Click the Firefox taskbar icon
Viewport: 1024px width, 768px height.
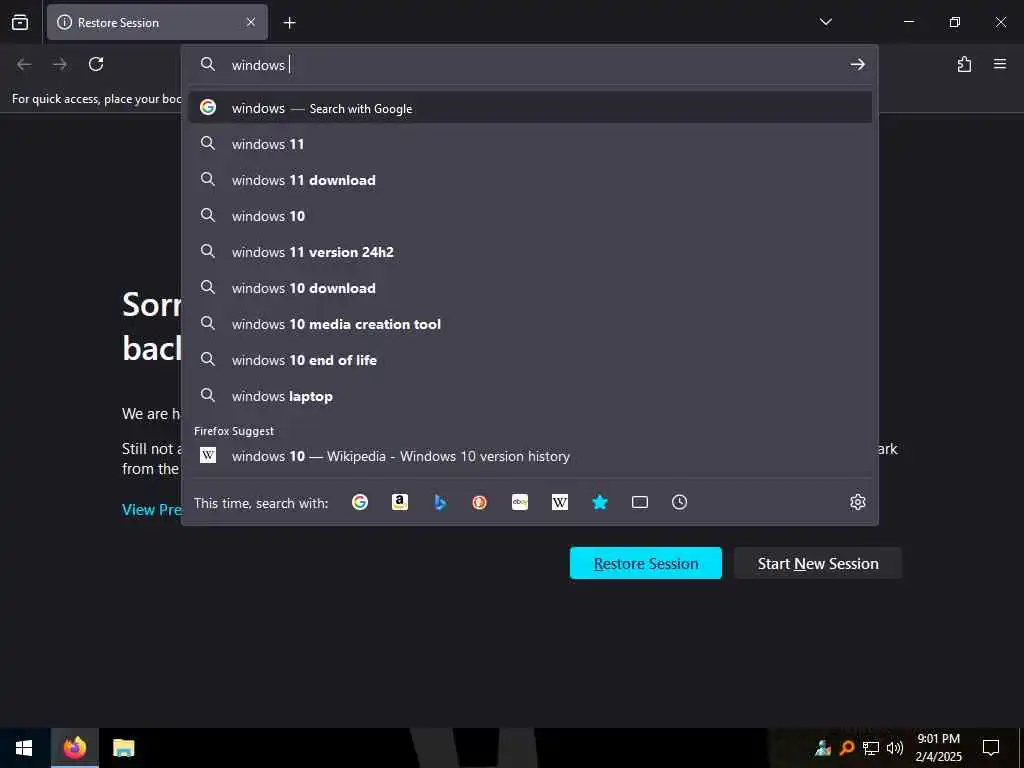coord(74,748)
